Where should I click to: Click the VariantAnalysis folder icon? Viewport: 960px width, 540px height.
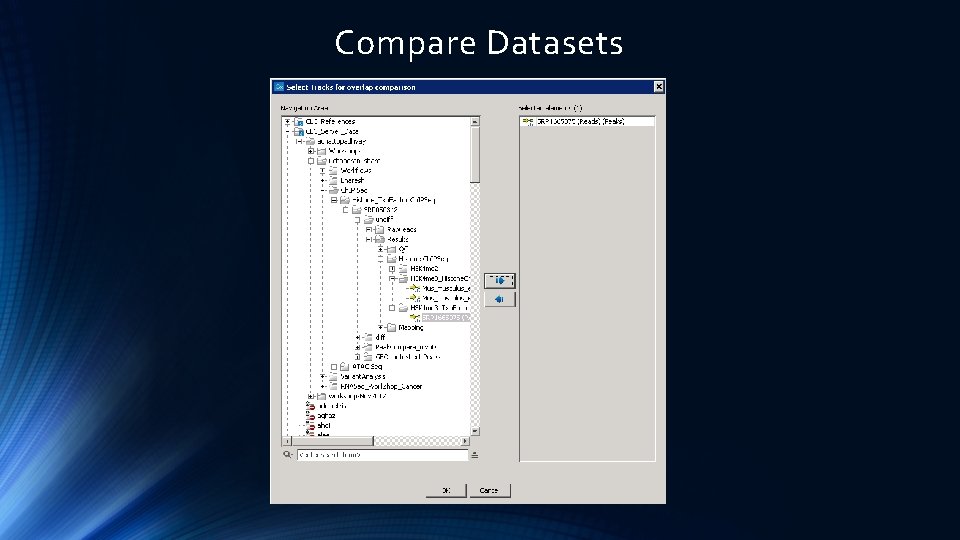pos(333,377)
